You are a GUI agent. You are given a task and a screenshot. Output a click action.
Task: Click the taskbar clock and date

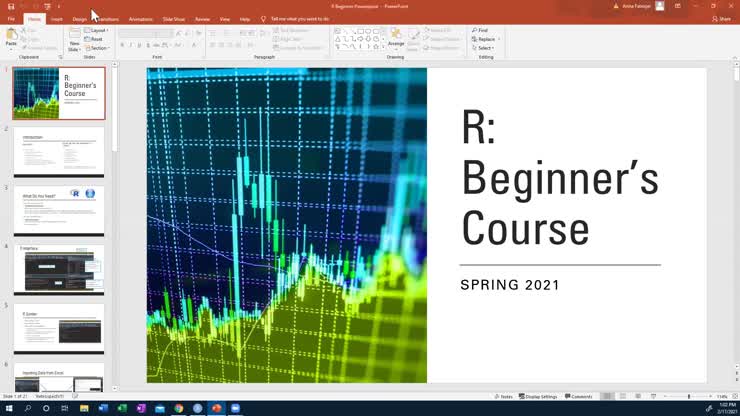click(727, 408)
